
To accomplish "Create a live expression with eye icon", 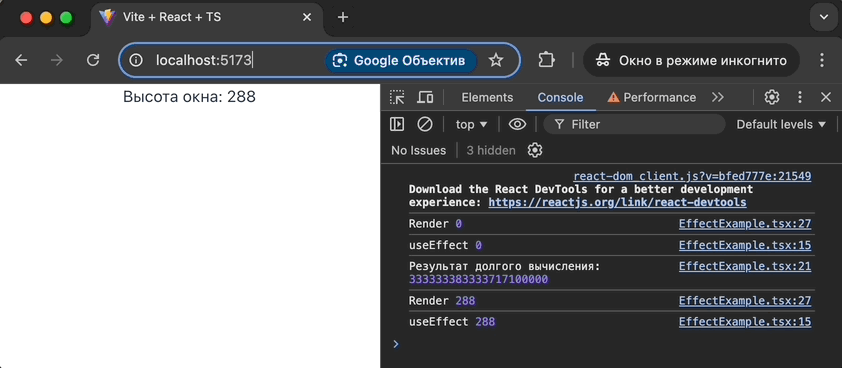I will click(x=517, y=125).
